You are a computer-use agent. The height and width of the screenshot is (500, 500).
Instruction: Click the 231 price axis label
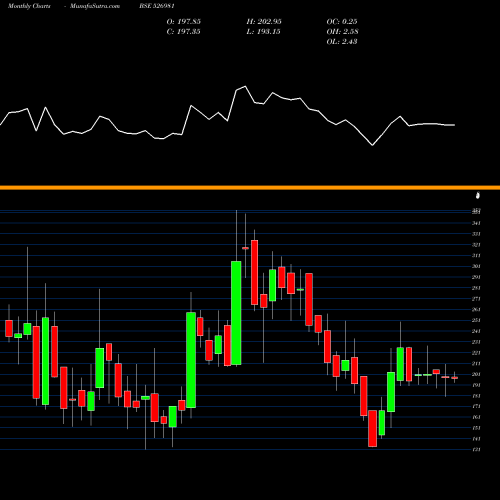(476, 342)
